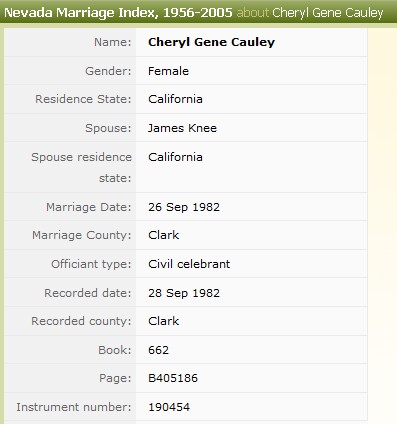This screenshot has width=397, height=424.
Task: Click recorded date 28 Sep 1982
Action: point(184,293)
